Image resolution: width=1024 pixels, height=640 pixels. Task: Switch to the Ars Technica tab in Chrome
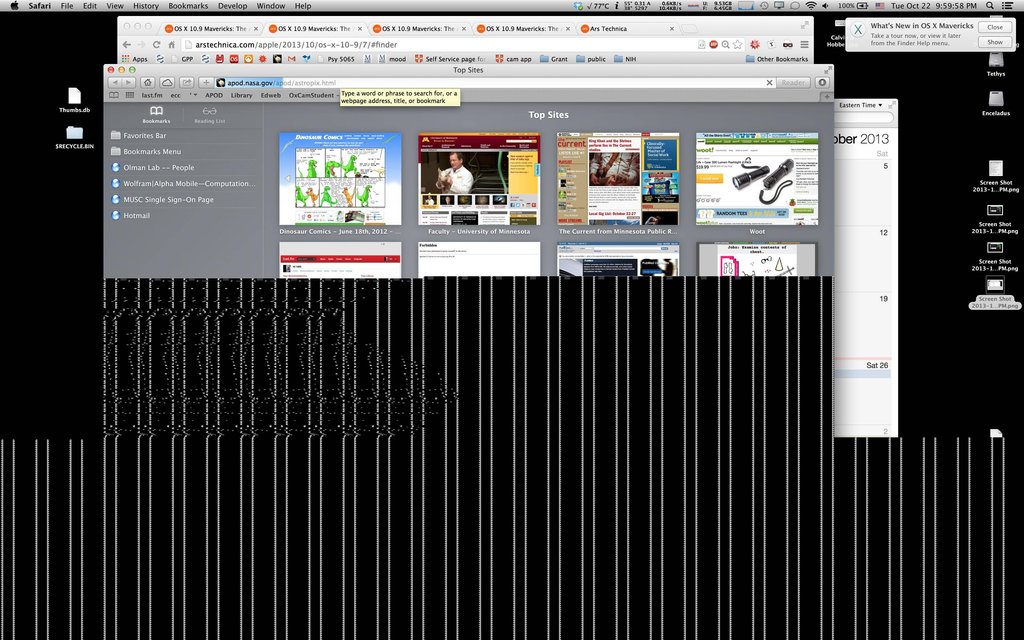click(x=622, y=29)
